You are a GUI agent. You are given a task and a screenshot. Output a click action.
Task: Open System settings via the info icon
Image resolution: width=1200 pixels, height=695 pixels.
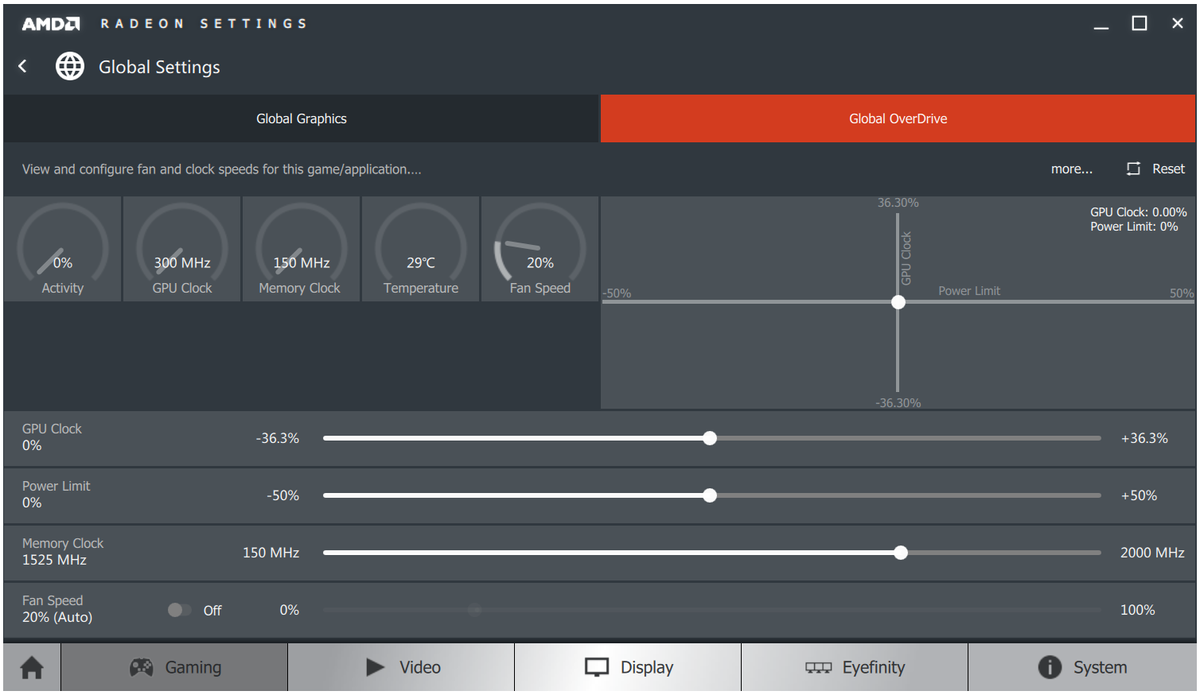(x=1049, y=667)
